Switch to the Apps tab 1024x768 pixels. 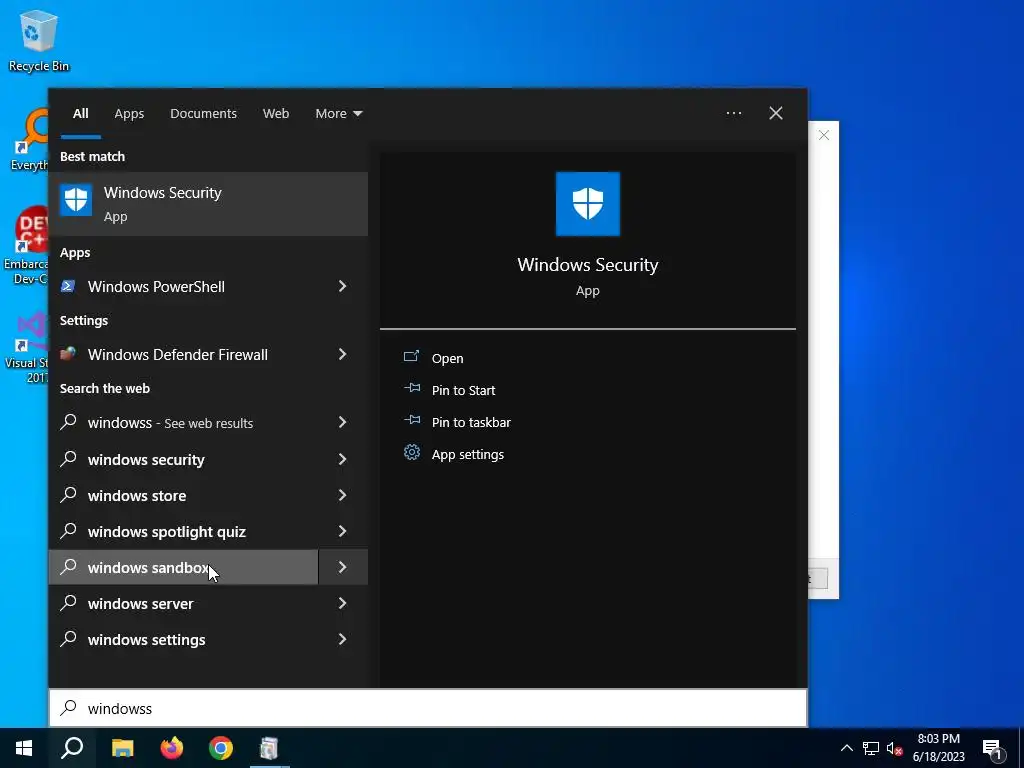click(x=129, y=114)
